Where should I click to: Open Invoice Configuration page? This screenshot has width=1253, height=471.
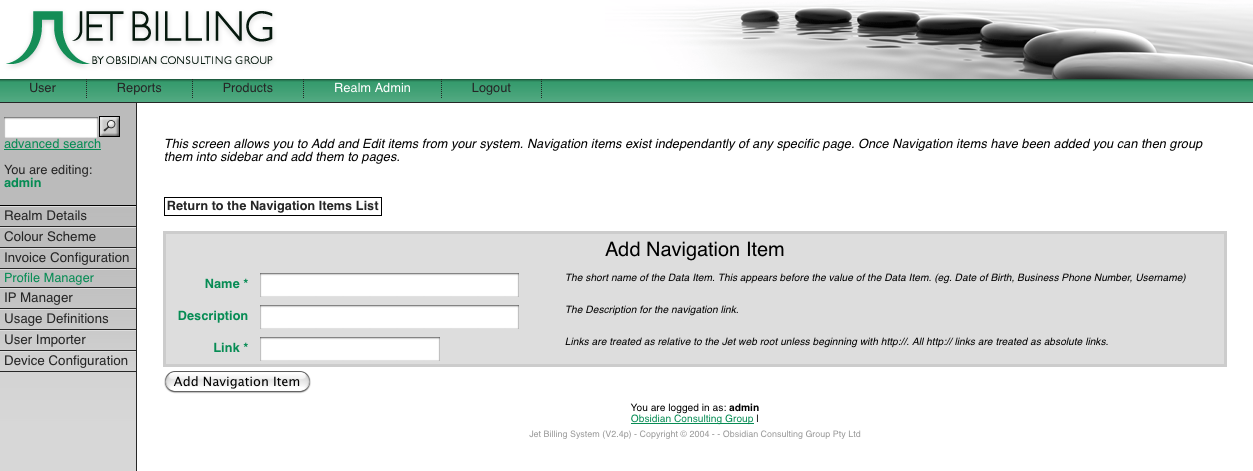(67, 258)
